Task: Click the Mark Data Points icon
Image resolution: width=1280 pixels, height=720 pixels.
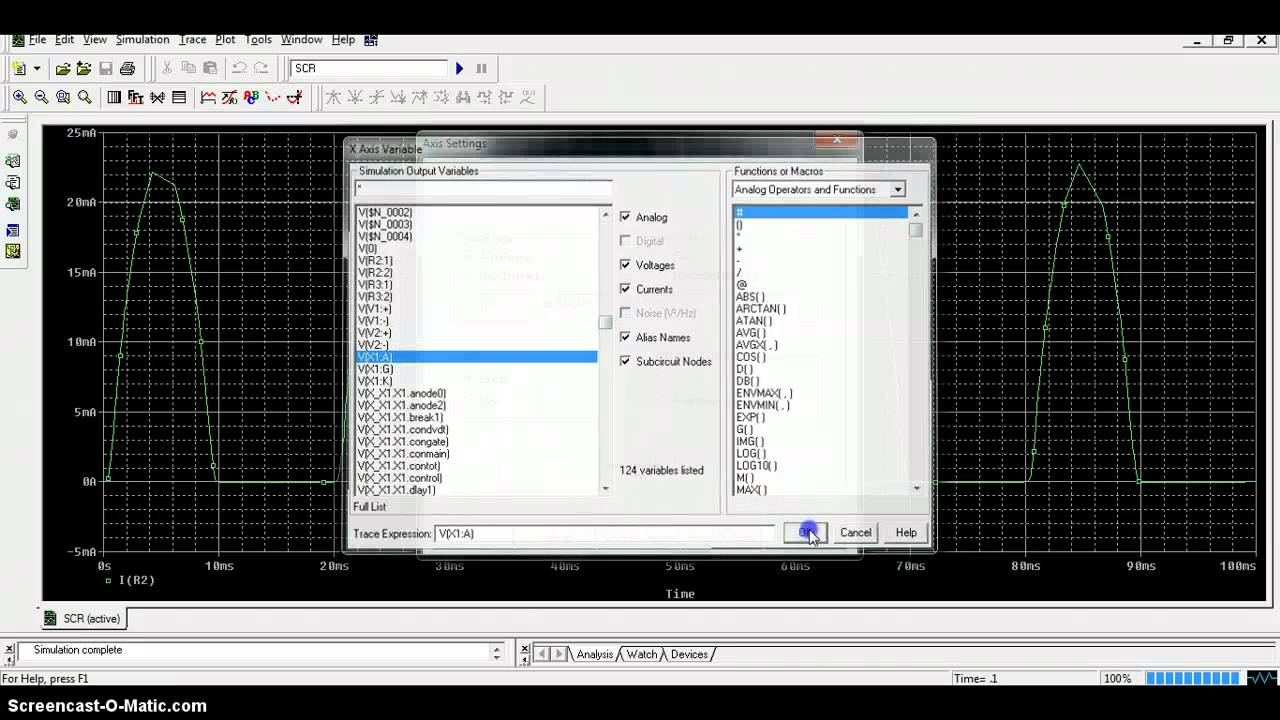Action: pyautogui.click(x=273, y=97)
